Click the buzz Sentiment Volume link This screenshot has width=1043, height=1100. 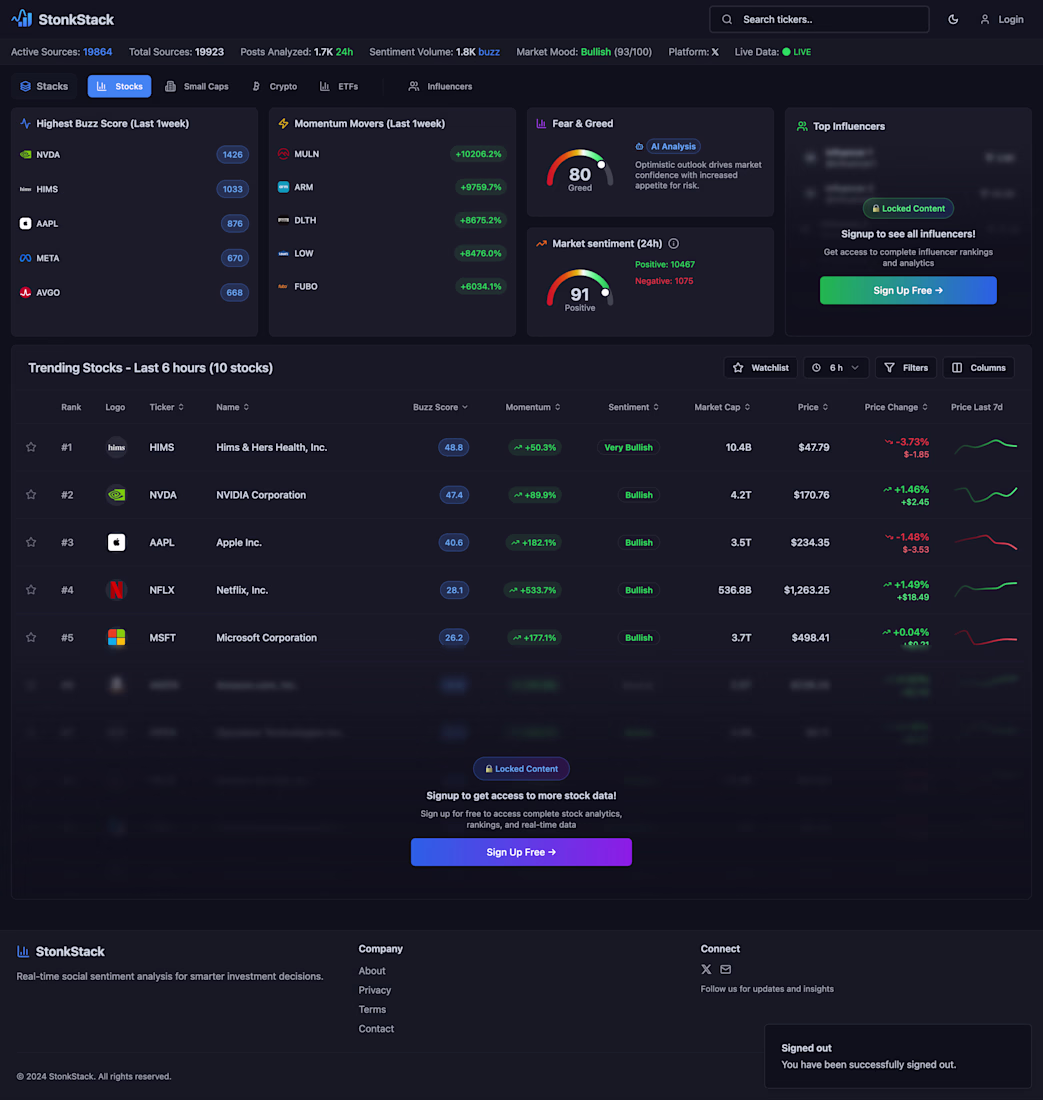point(489,52)
